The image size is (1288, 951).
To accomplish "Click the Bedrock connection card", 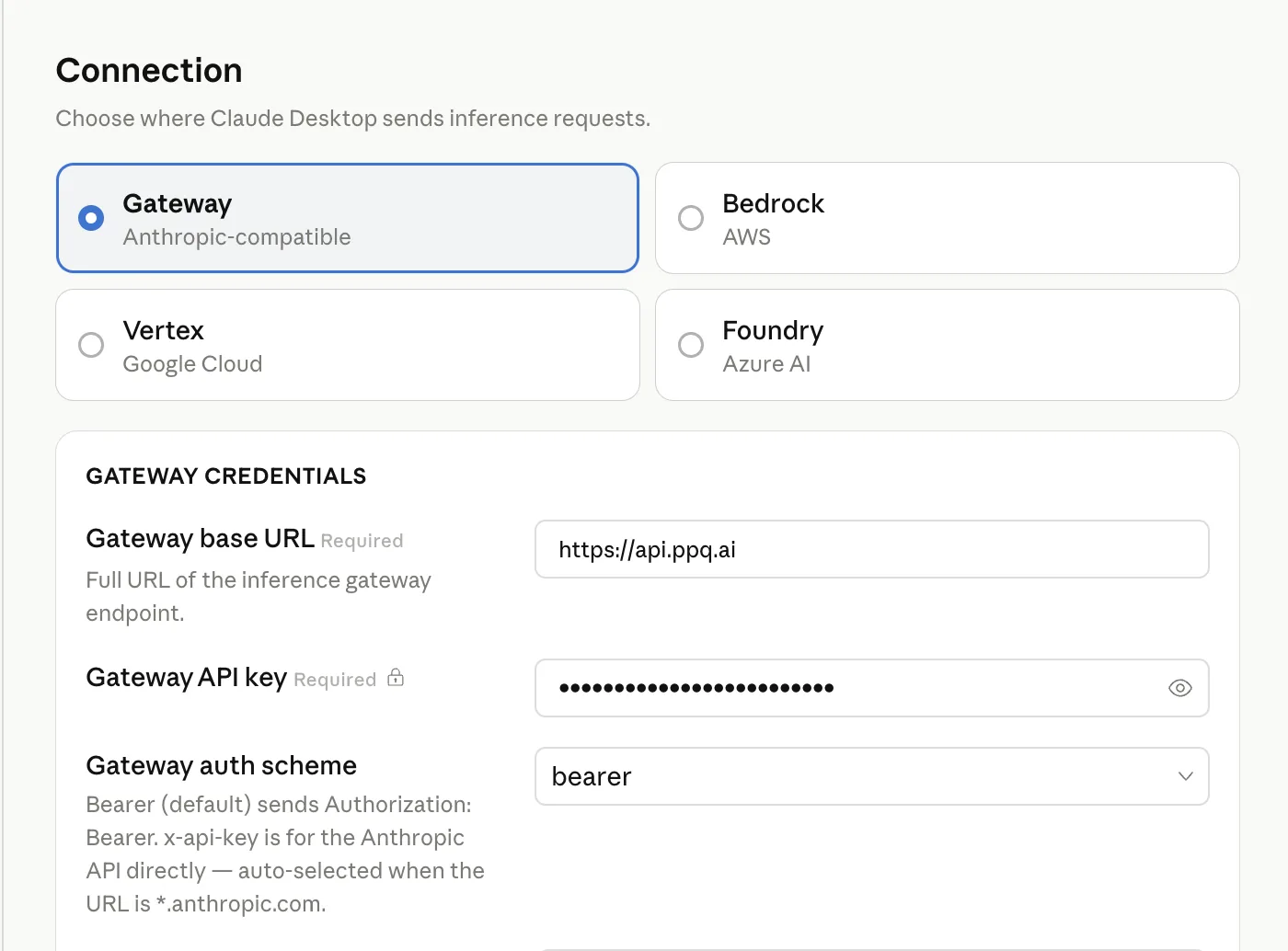I will click(947, 218).
